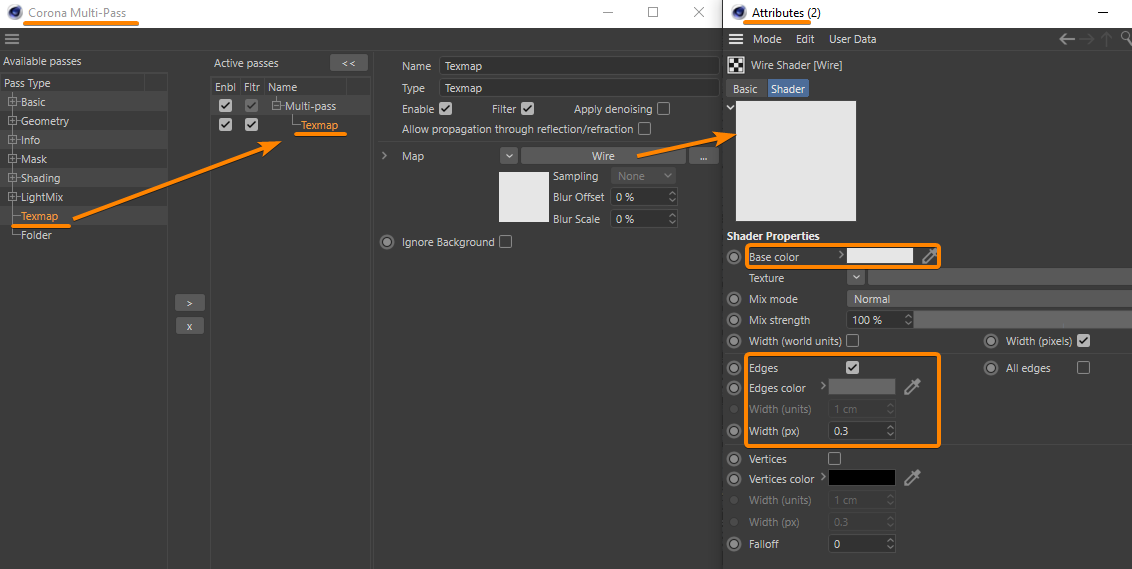Click the Corona Multi-Pass window app icon
The image size is (1132, 569).
point(14,12)
